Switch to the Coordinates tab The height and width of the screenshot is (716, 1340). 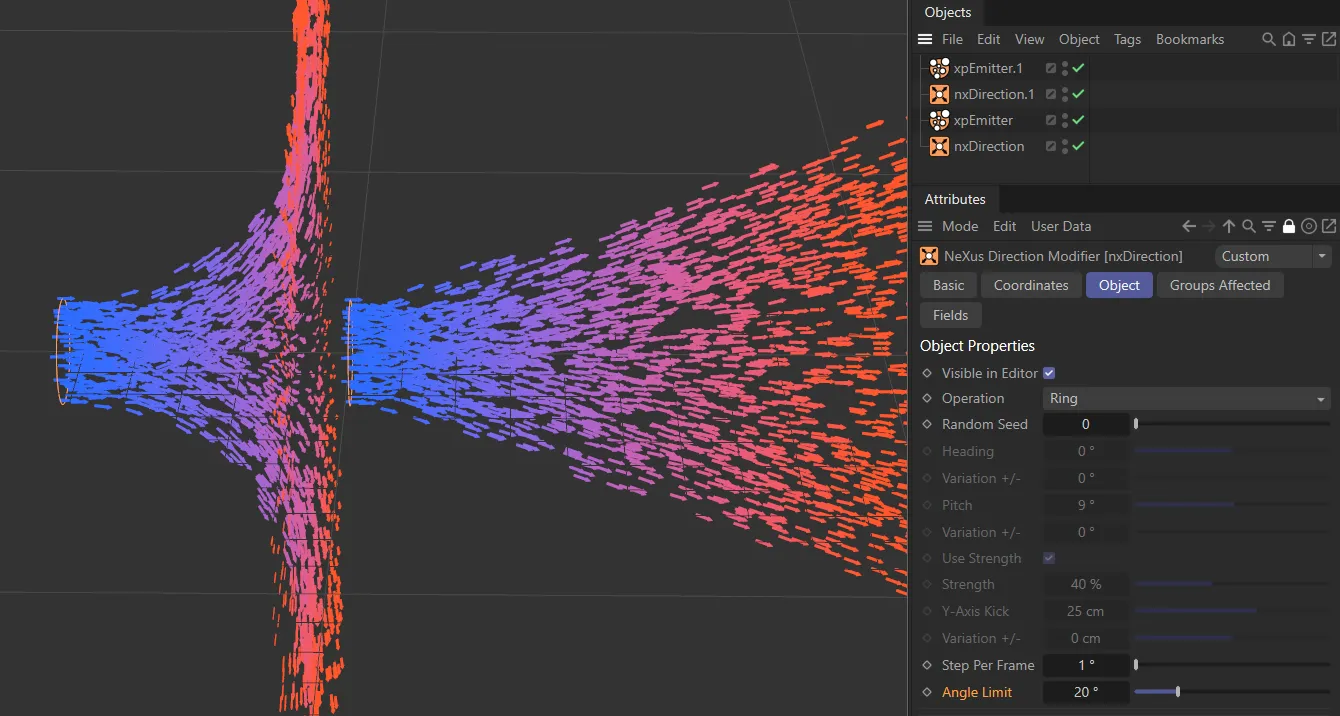(x=1031, y=285)
